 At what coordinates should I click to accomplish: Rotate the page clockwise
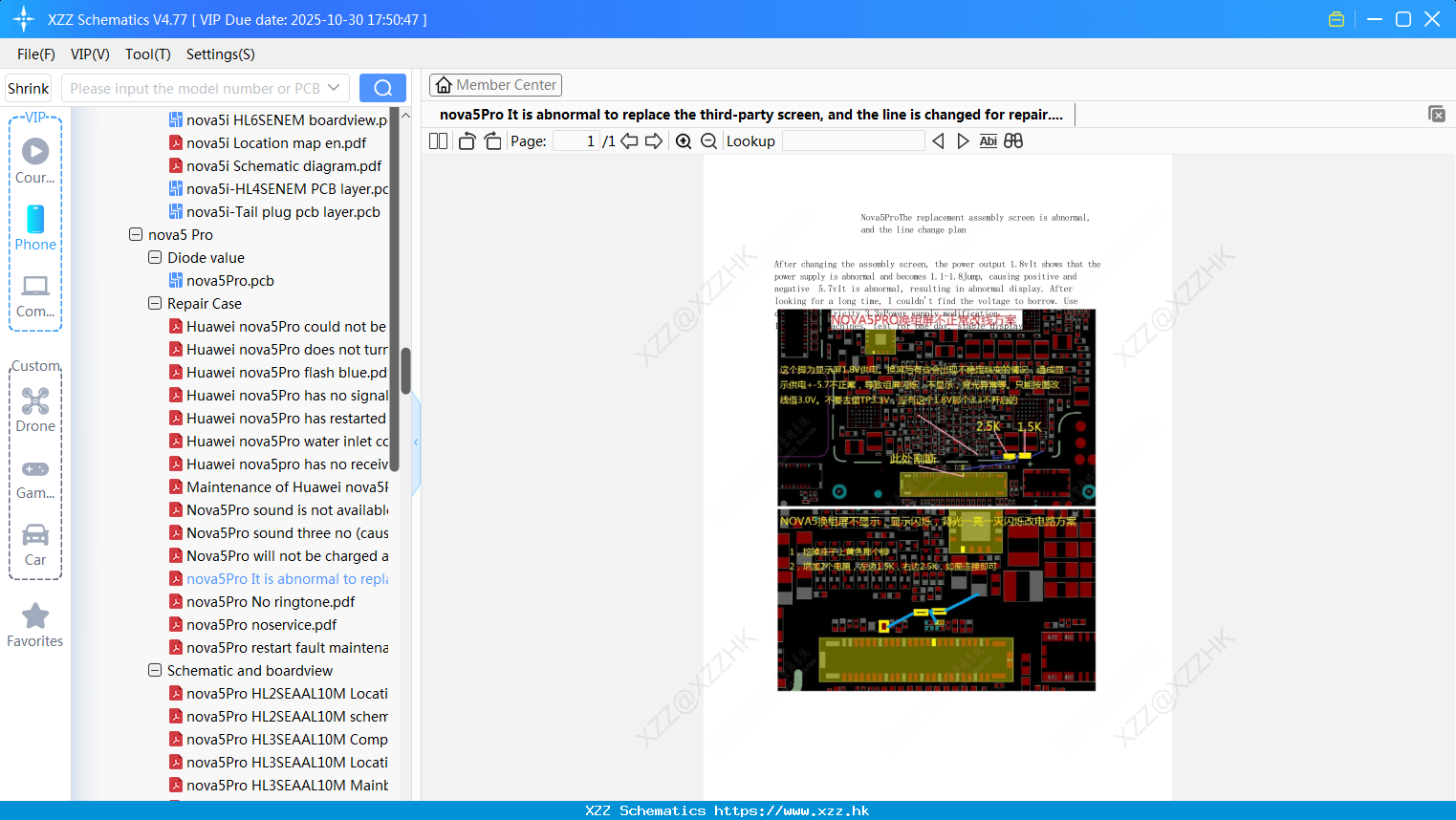[492, 141]
